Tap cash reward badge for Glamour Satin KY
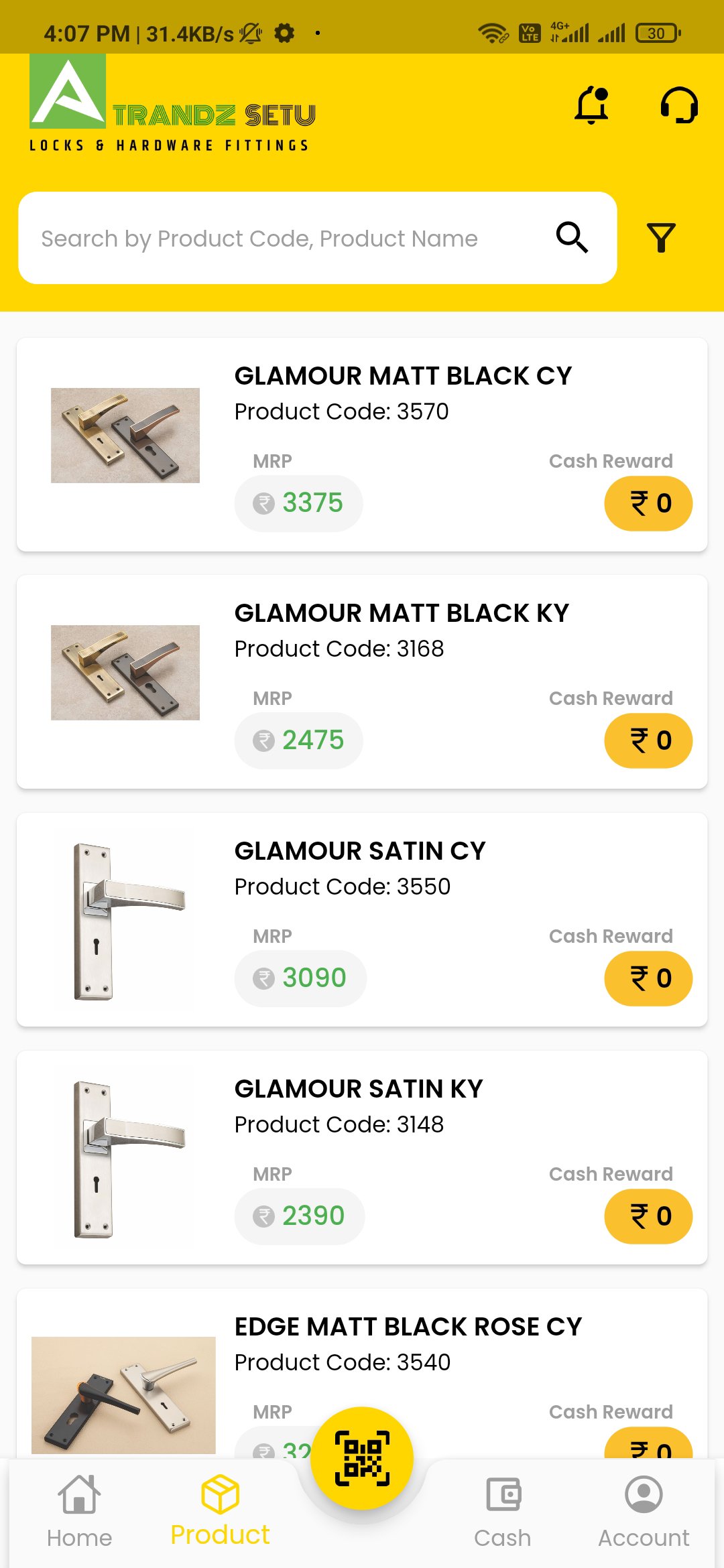 pyautogui.click(x=648, y=1216)
